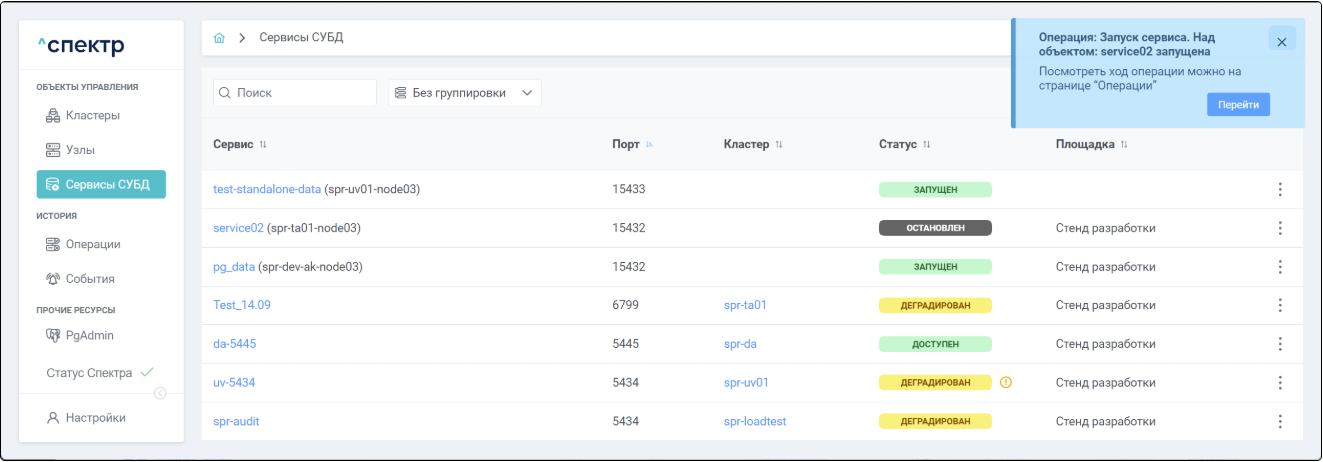
Task: Close the operation notification popup
Action: pos(1281,42)
